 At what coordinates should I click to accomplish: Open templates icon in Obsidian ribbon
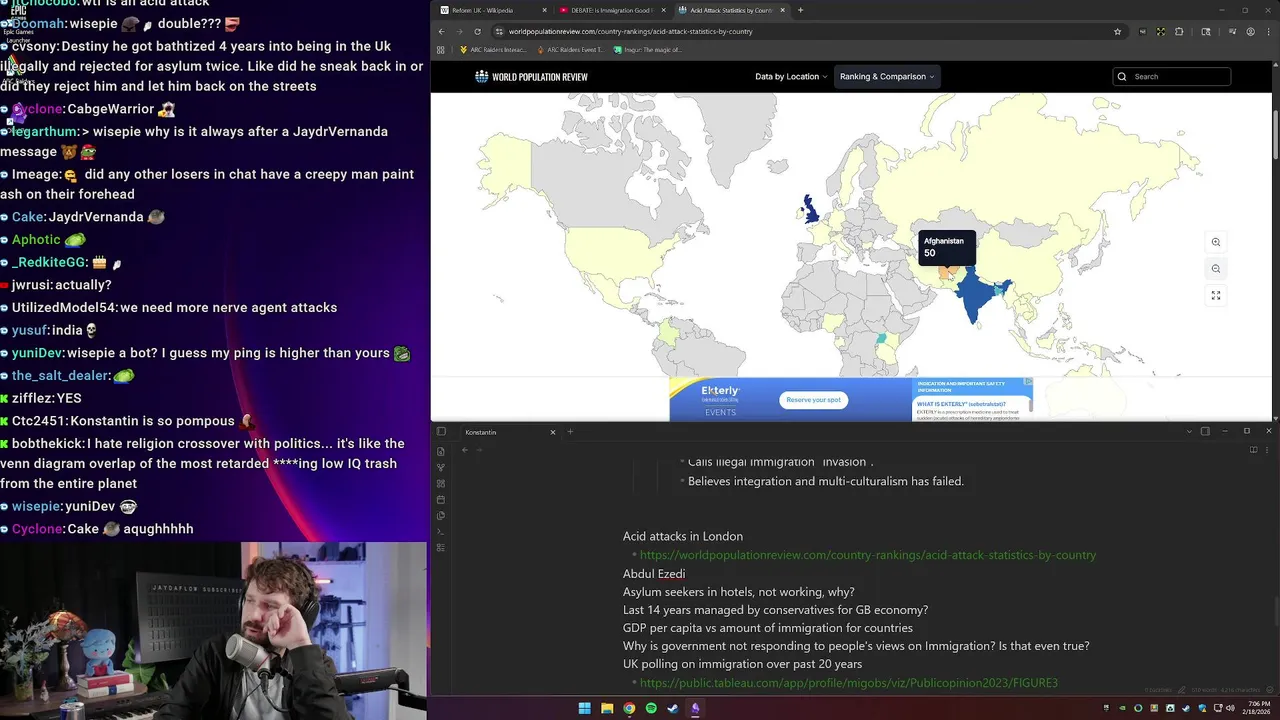click(x=441, y=515)
